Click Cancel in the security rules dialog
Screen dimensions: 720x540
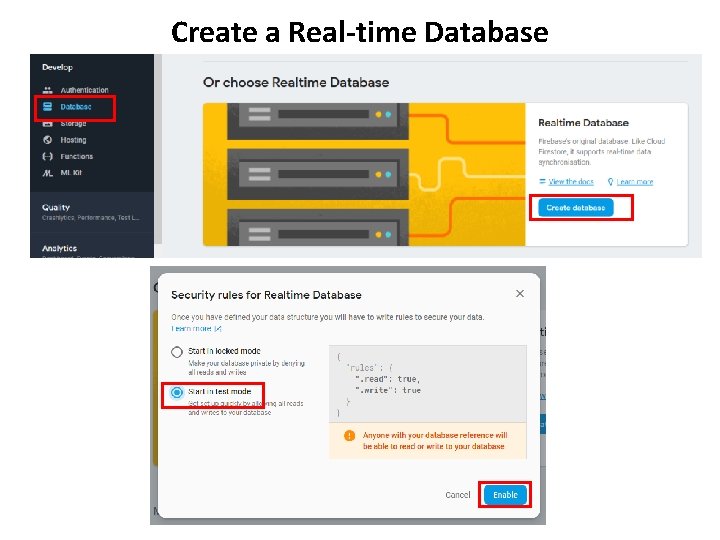coord(458,495)
